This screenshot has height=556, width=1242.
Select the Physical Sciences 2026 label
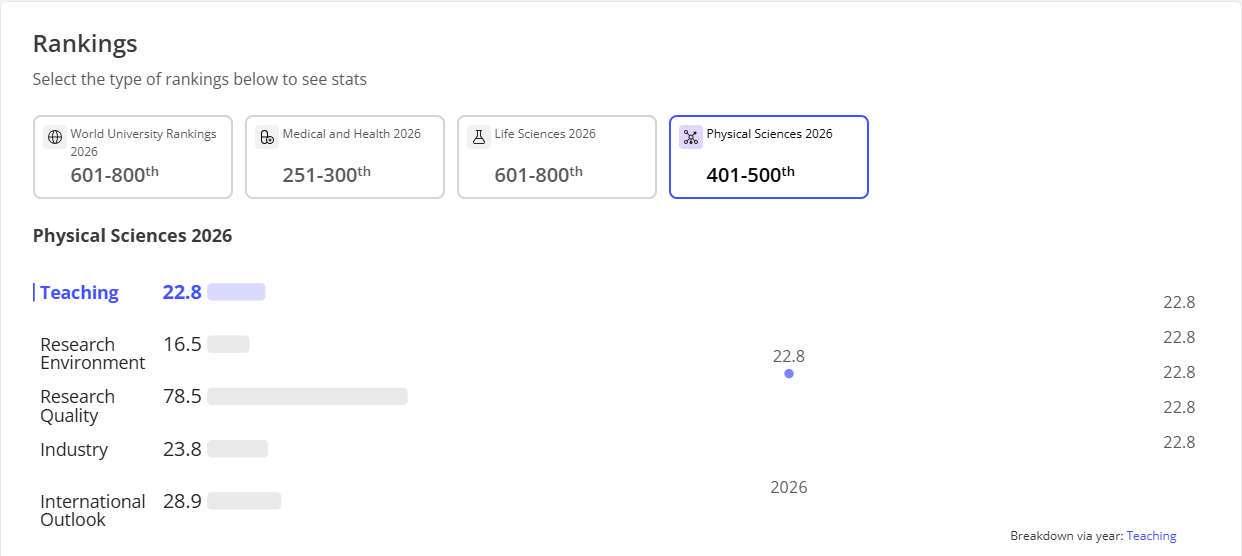pos(769,134)
